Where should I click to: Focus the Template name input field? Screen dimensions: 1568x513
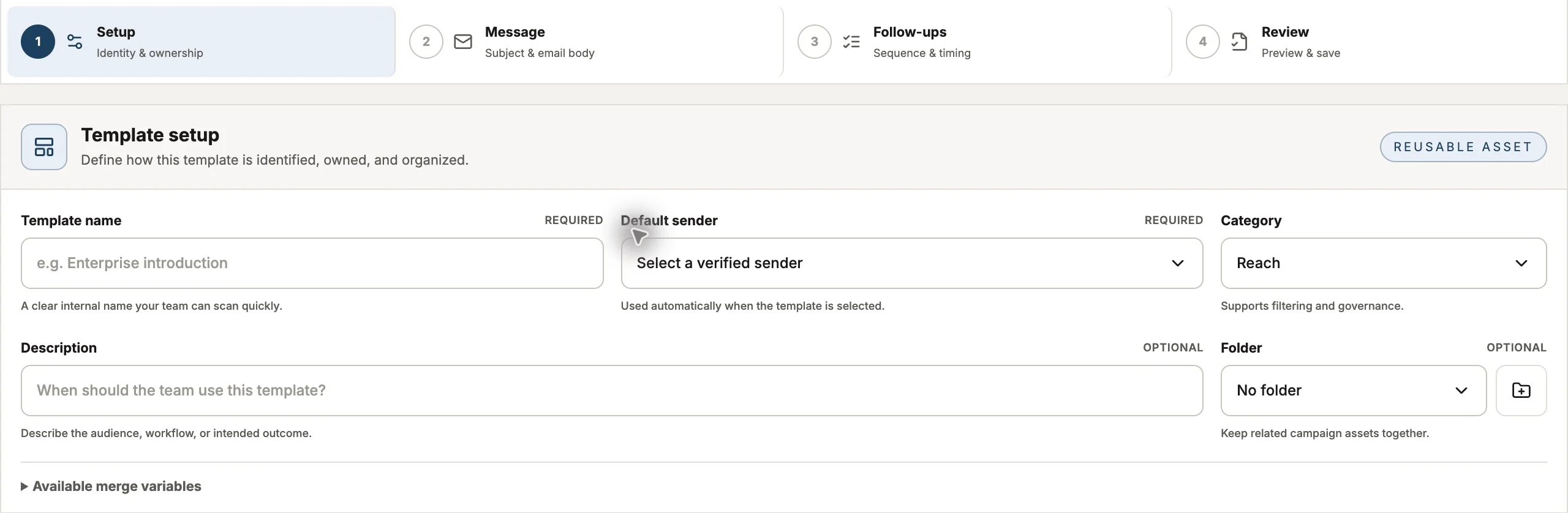(312, 263)
